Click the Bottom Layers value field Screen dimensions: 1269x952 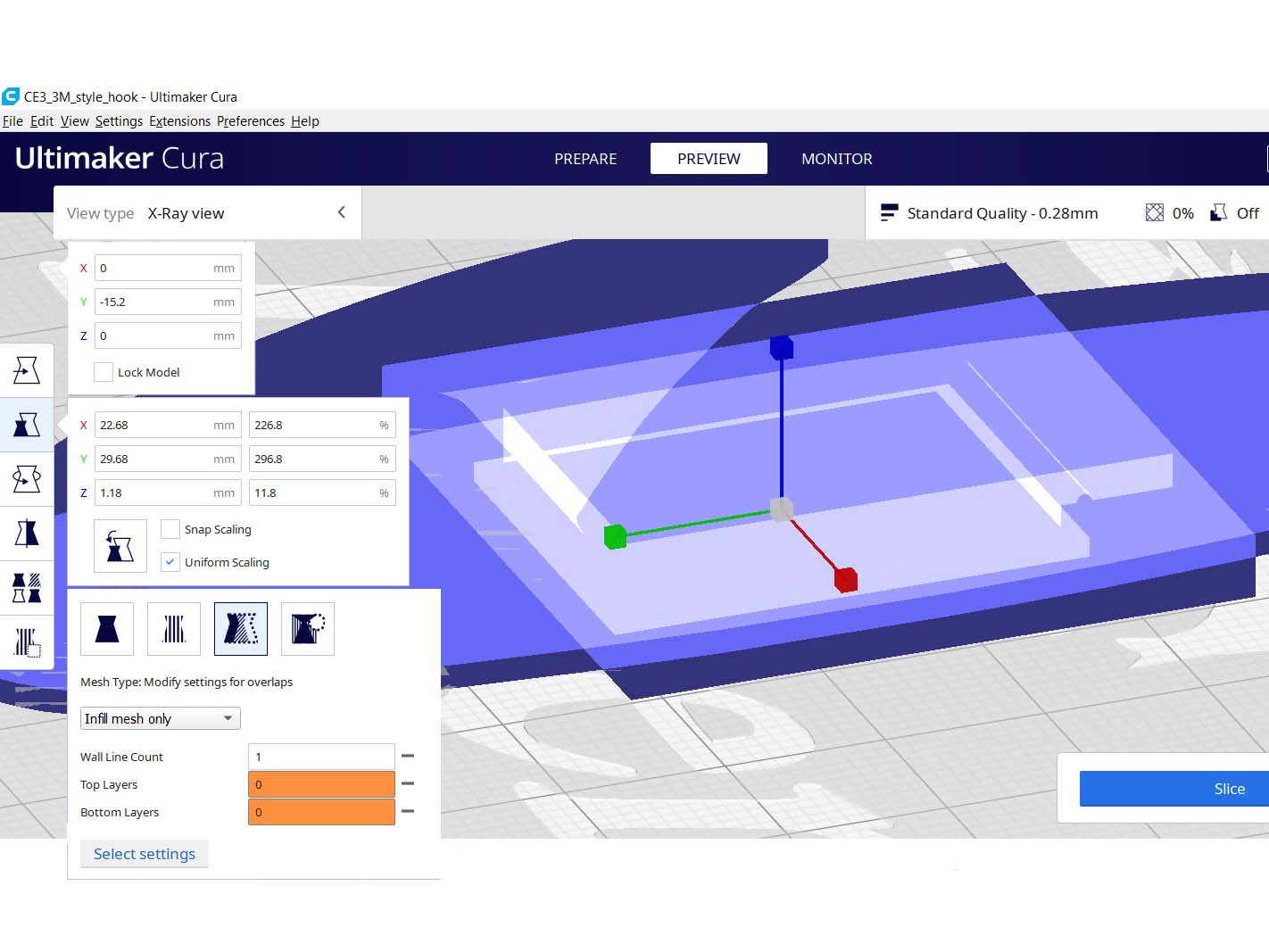[x=321, y=812]
